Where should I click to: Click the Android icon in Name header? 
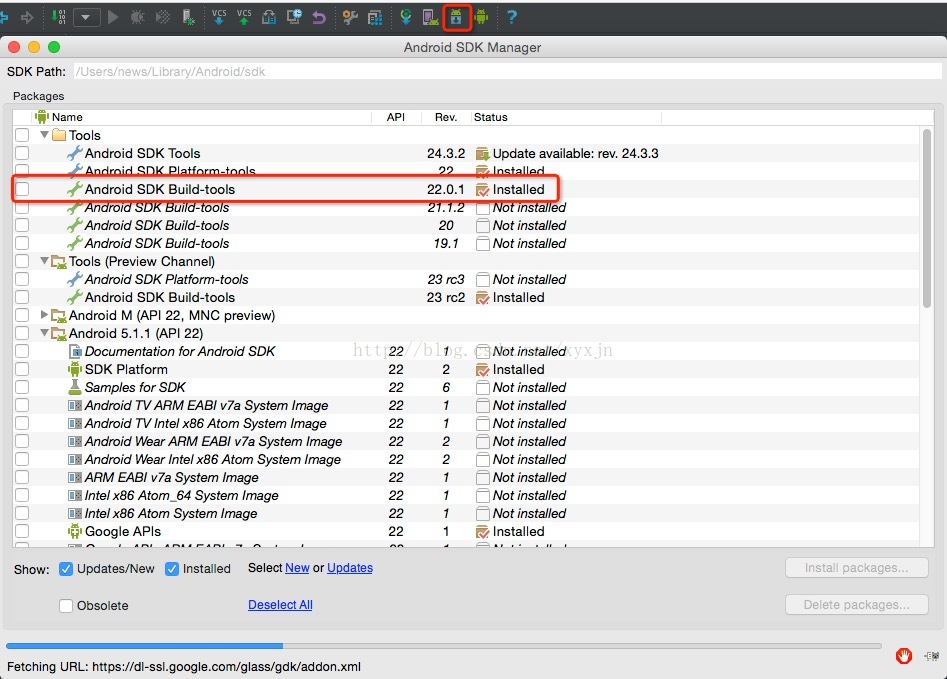point(42,117)
